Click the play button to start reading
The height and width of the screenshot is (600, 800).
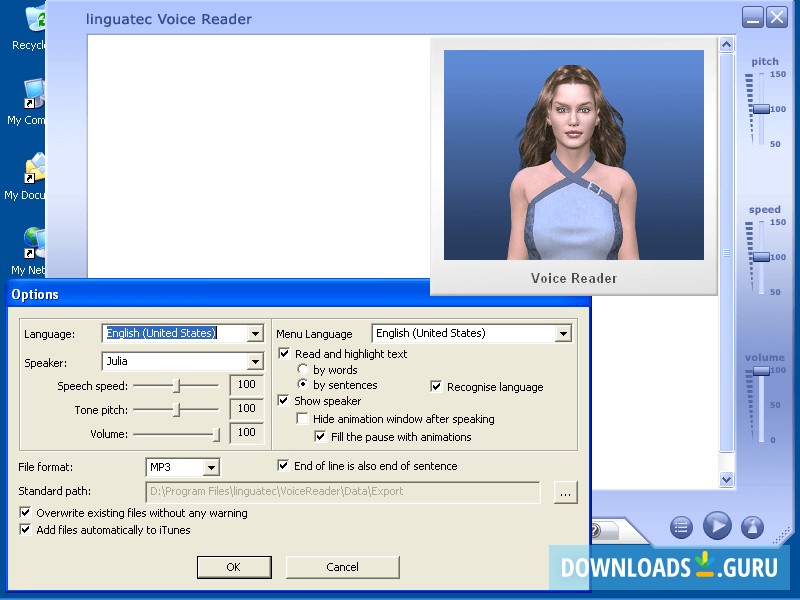coord(718,527)
